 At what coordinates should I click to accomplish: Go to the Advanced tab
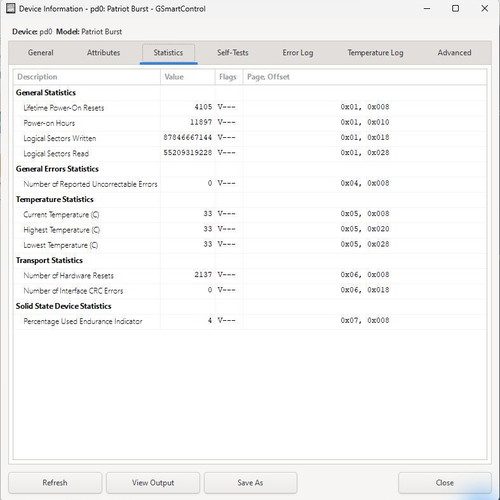click(x=454, y=53)
